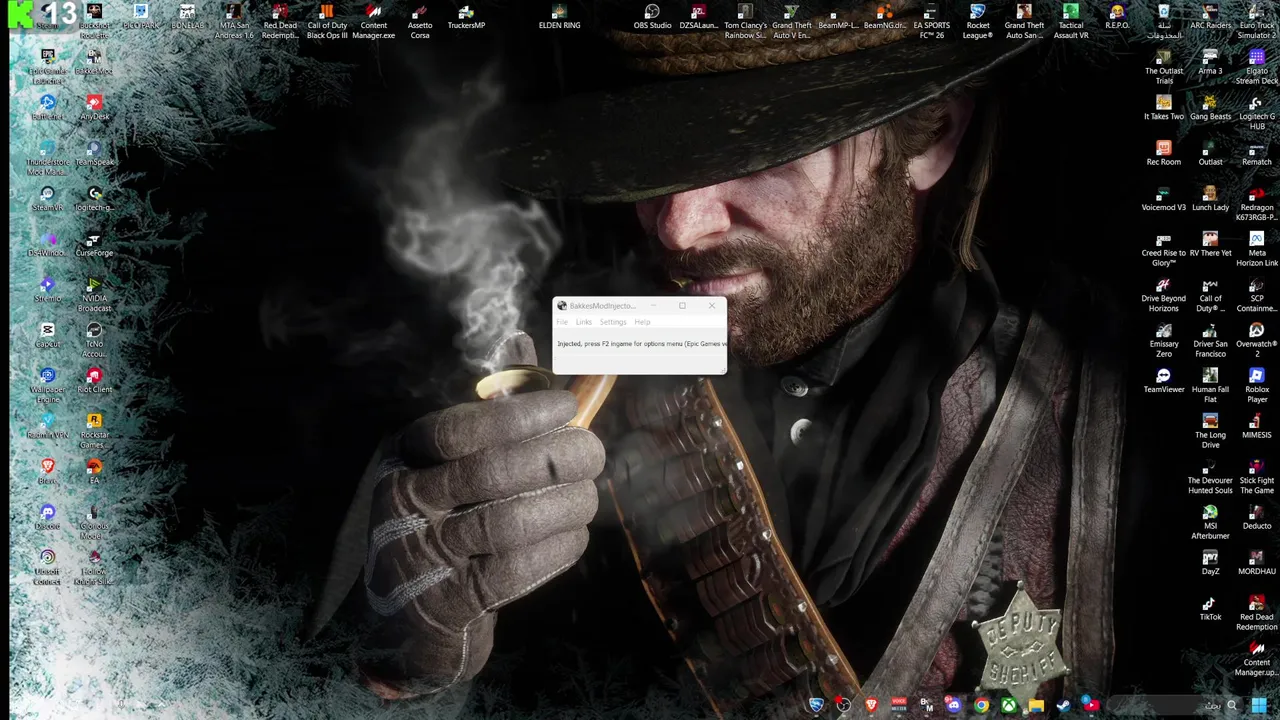This screenshot has height=720, width=1280.
Task: Select the BONELAB desktop shortcut
Action: pos(187,17)
